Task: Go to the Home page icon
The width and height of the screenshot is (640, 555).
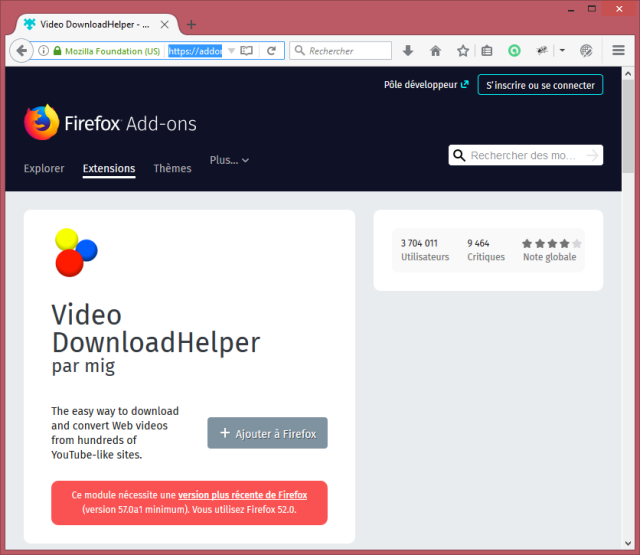Action: [x=436, y=51]
